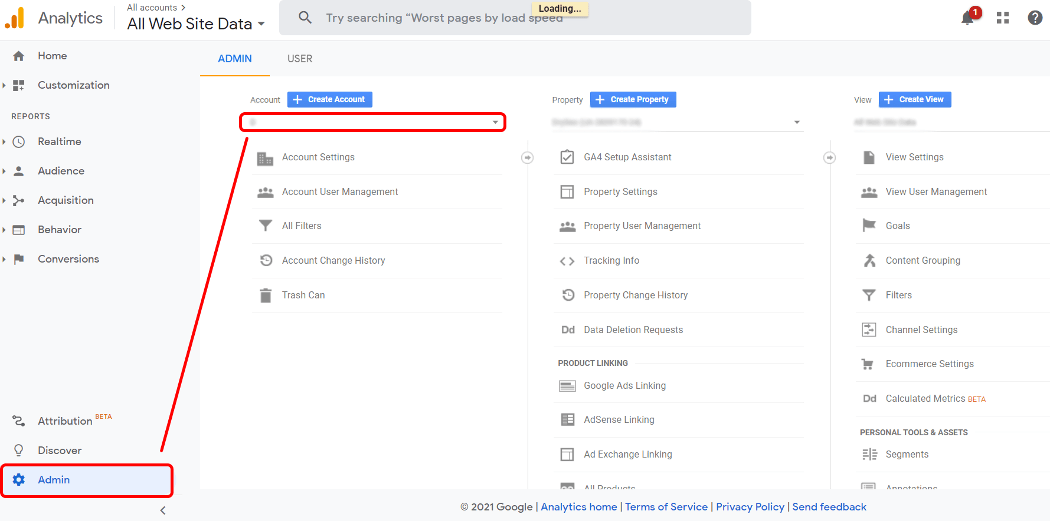Click the Ecommerce Settings cart icon
The image size is (1052, 522).
869,364
